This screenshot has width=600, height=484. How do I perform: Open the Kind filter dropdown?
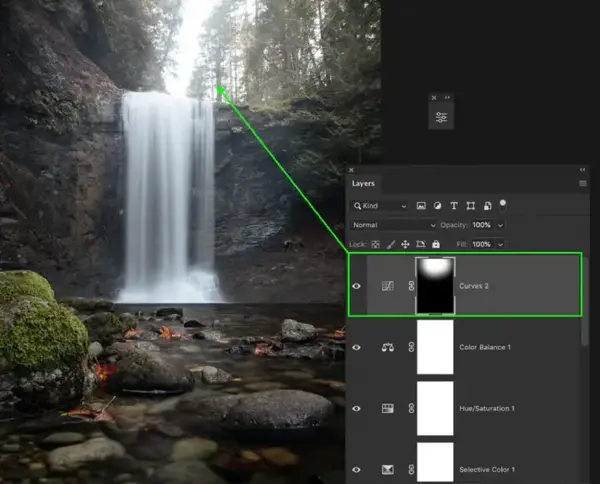pyautogui.click(x=379, y=206)
